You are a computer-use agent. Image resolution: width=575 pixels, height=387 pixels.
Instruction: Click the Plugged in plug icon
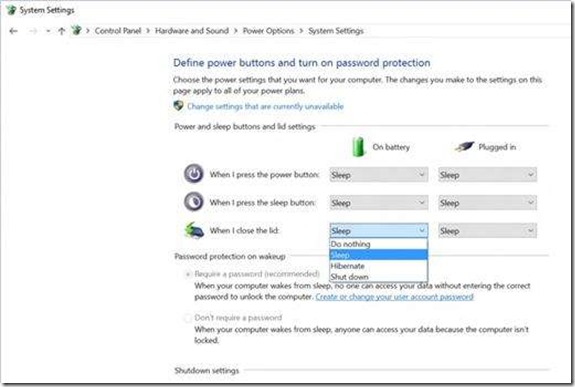(x=464, y=147)
